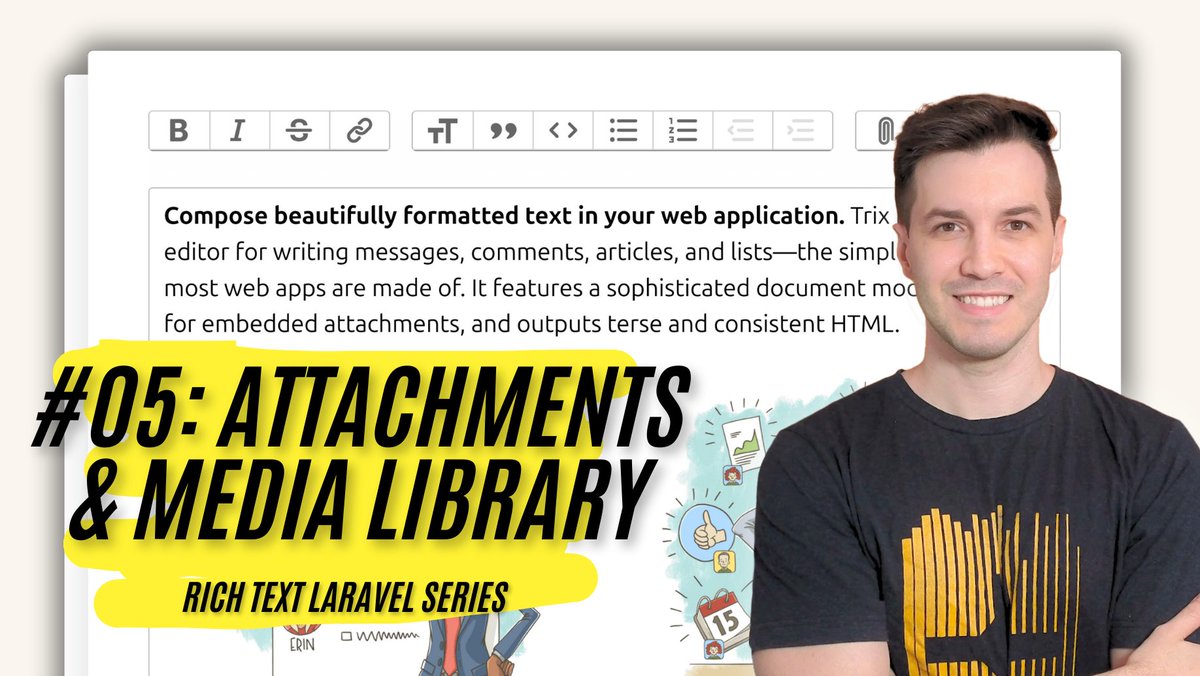Toggle strikethrough formatting
The width and height of the screenshot is (1200, 676).
[297, 130]
